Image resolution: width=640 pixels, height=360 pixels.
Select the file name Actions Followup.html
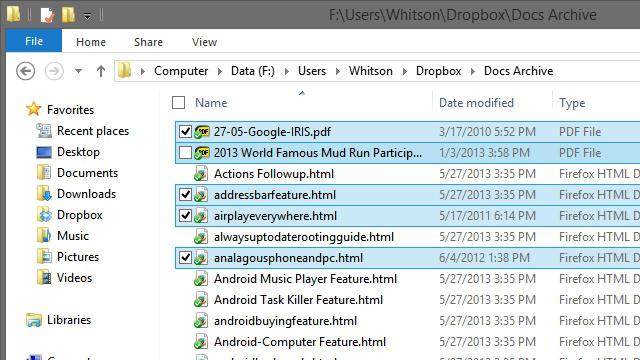274,174
